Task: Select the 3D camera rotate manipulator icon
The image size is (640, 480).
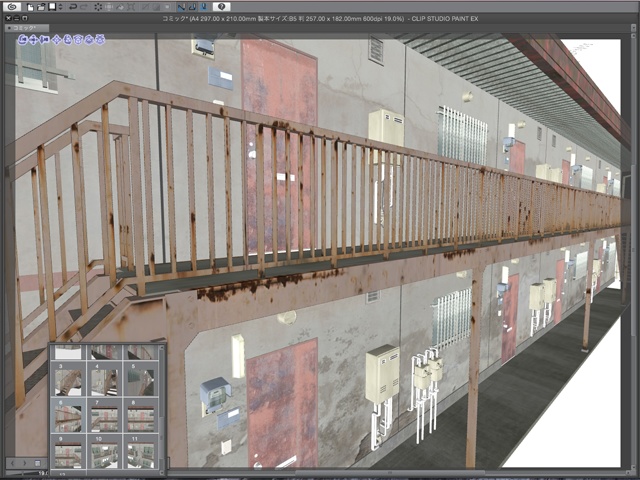Action: click(23, 40)
